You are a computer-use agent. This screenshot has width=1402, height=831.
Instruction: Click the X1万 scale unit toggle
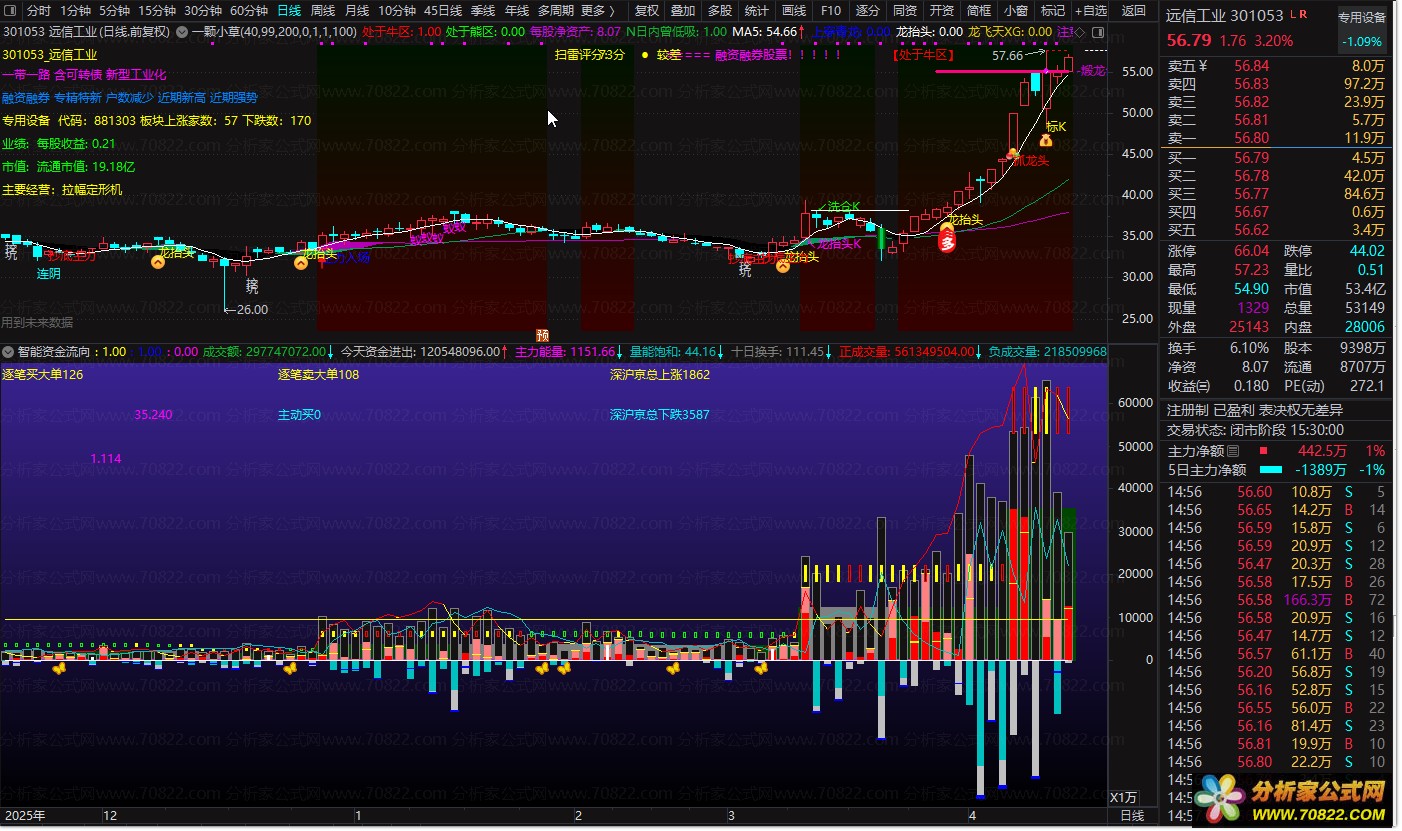(x=1124, y=798)
